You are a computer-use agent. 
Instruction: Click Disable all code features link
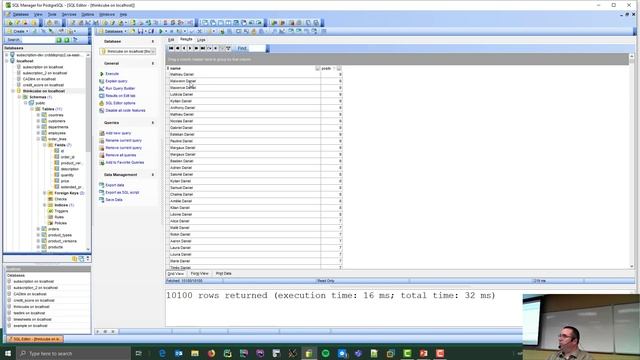(x=125, y=111)
